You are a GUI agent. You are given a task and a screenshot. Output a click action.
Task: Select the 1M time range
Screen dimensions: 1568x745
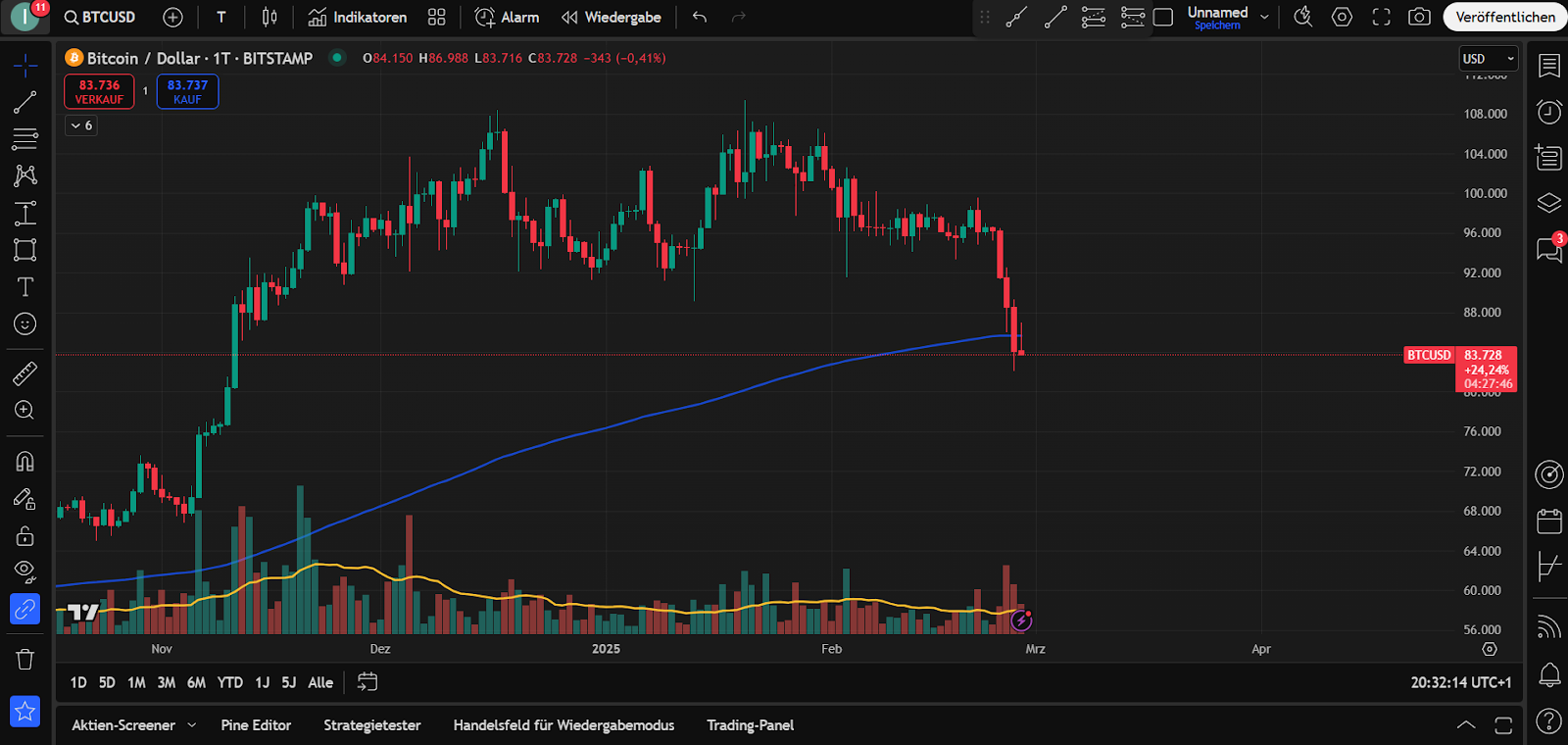[x=136, y=682]
